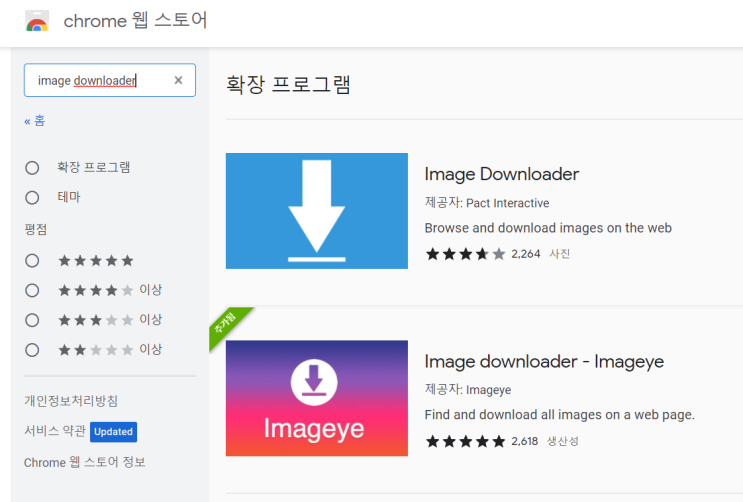Viewport: 743px width, 502px height.
Task: Open the '서비스 약관' link
Action: click(54, 430)
